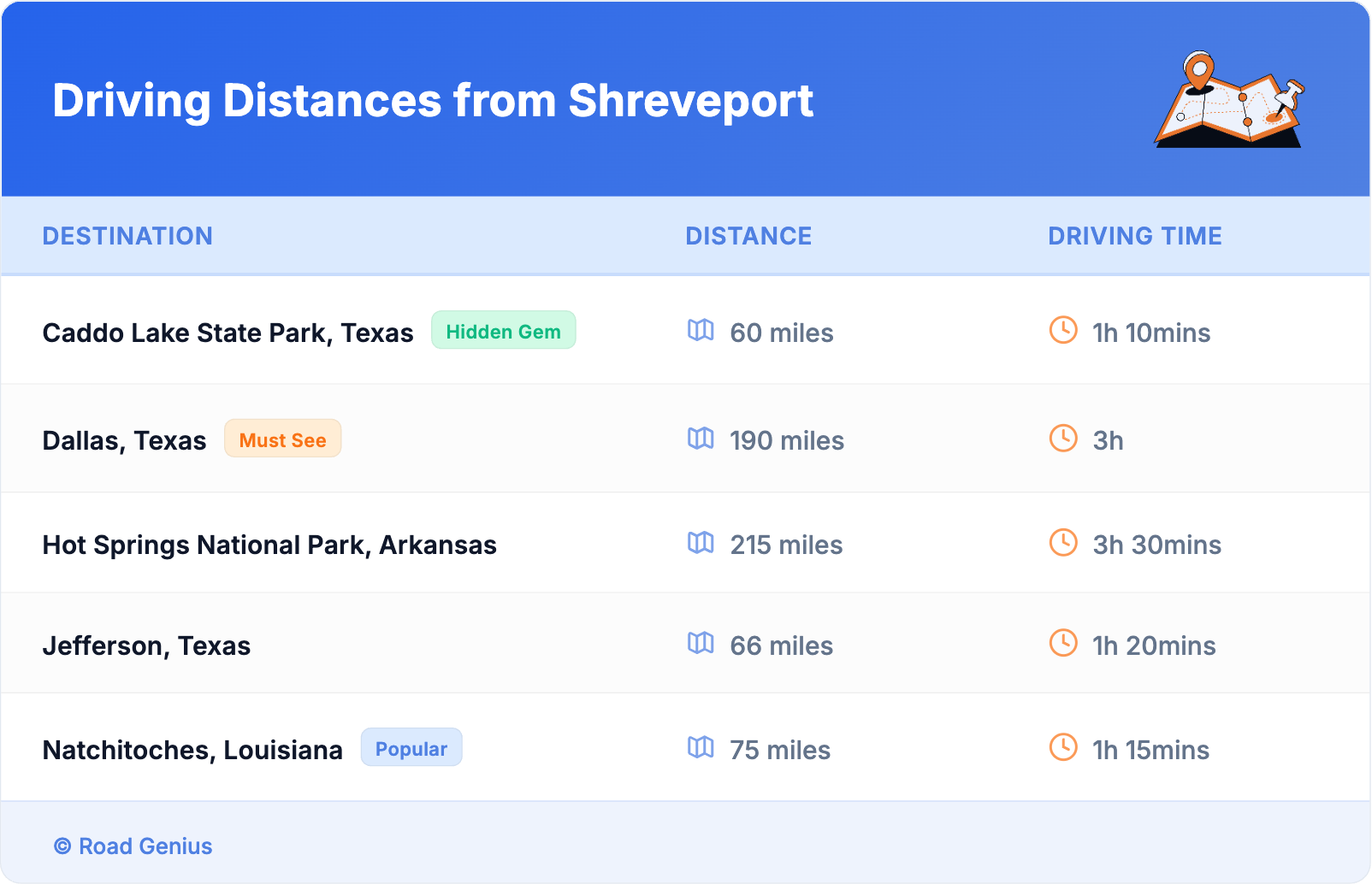This screenshot has width=1372, height=884.
Task: Open Caddo Lake State Park, Texas destination
Action: pos(228,333)
